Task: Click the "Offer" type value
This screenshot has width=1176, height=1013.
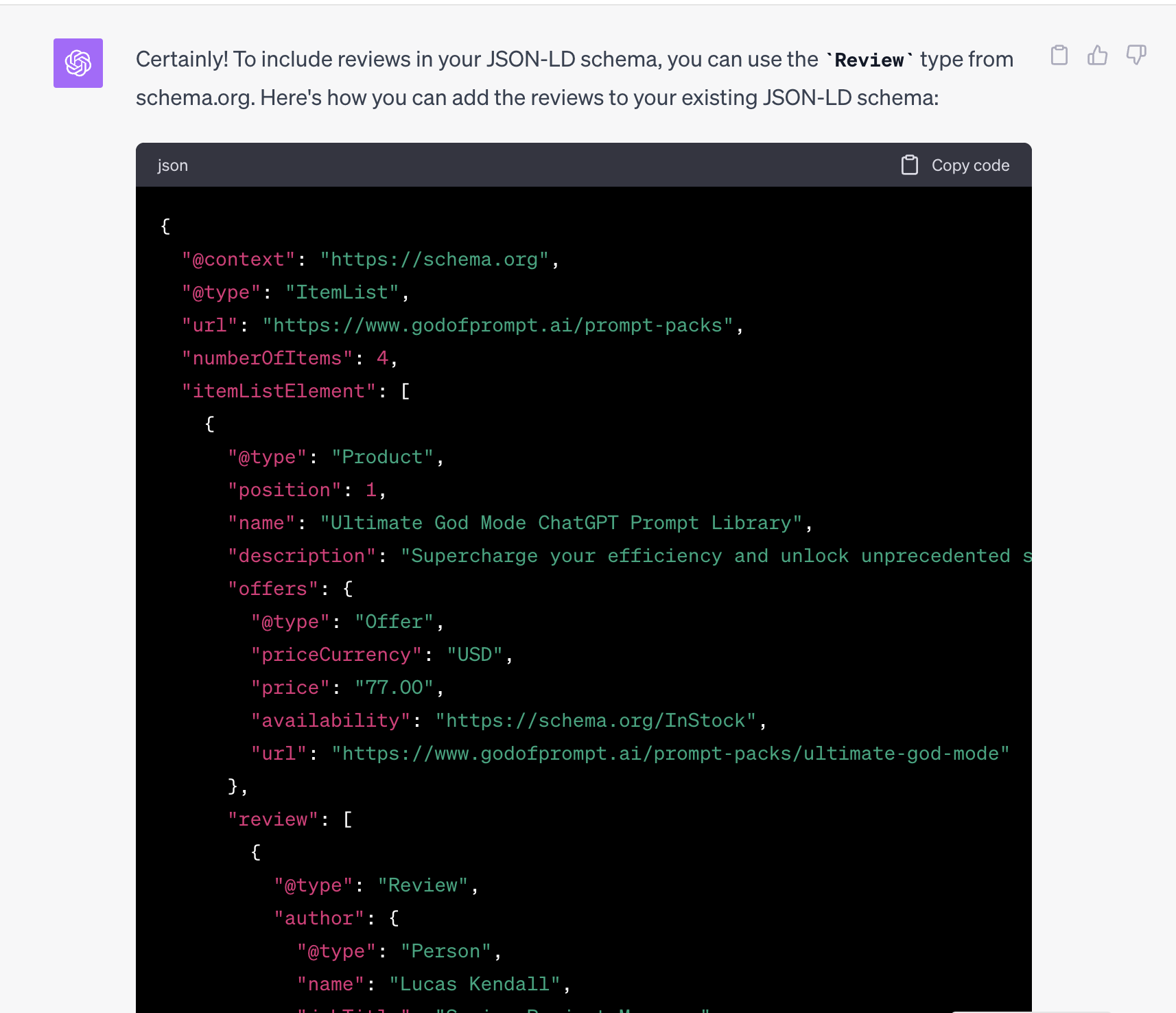Action: pos(395,622)
